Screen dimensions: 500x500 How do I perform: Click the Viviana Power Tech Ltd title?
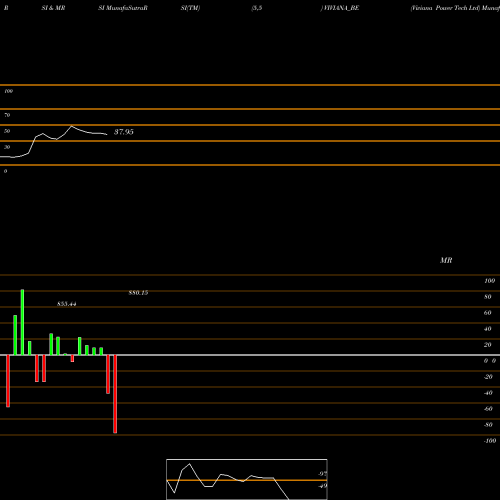(x=445, y=8)
